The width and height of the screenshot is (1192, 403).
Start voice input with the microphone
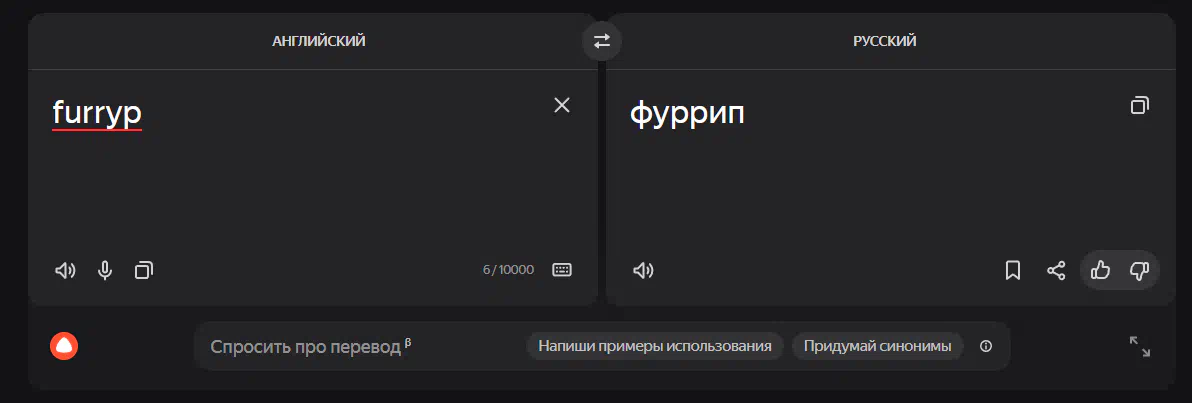pyautogui.click(x=105, y=270)
